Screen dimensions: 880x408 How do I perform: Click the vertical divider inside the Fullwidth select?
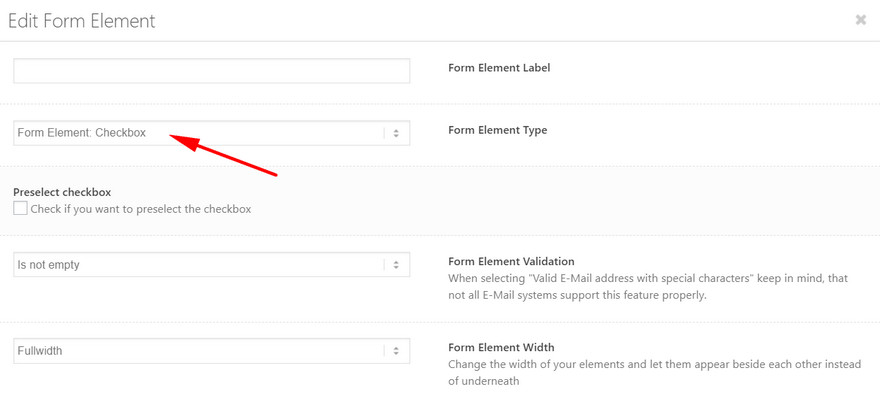(x=384, y=351)
